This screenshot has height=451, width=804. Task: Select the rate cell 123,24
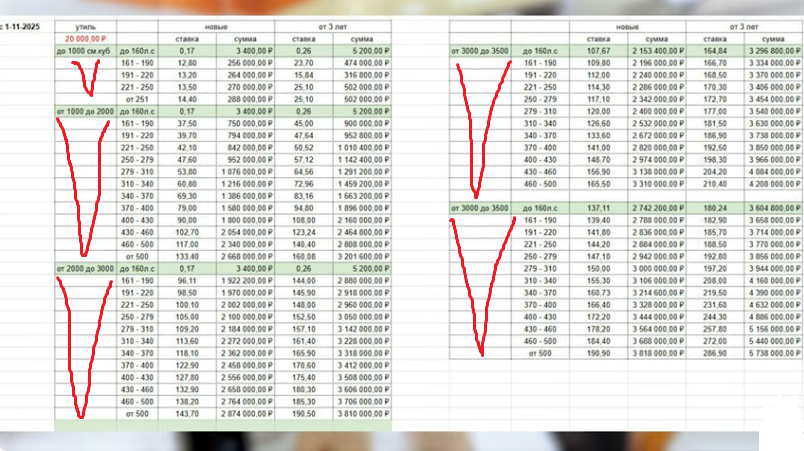(304, 232)
